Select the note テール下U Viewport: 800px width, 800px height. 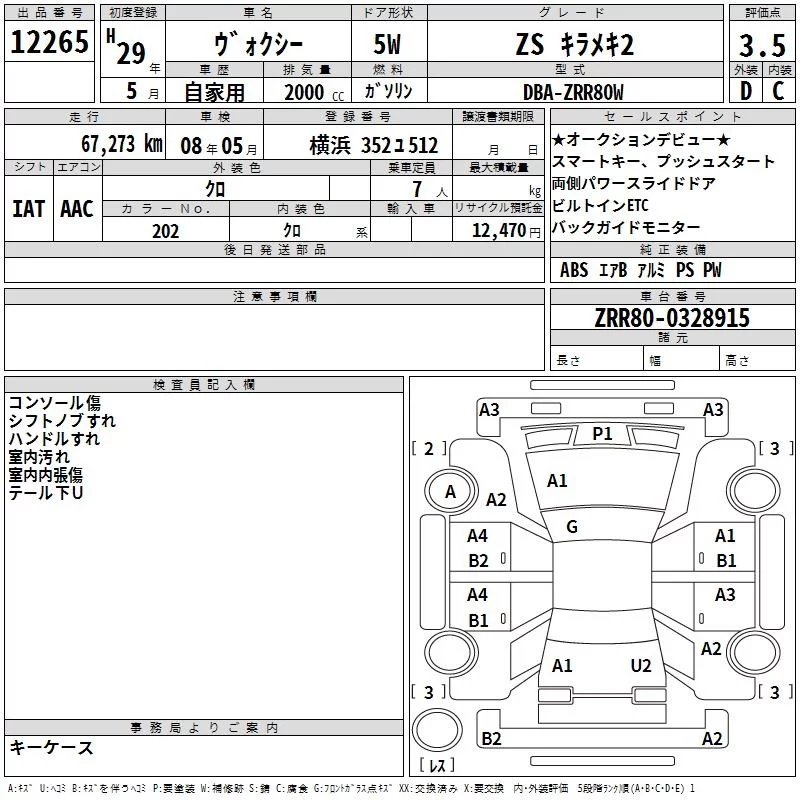pos(45,493)
